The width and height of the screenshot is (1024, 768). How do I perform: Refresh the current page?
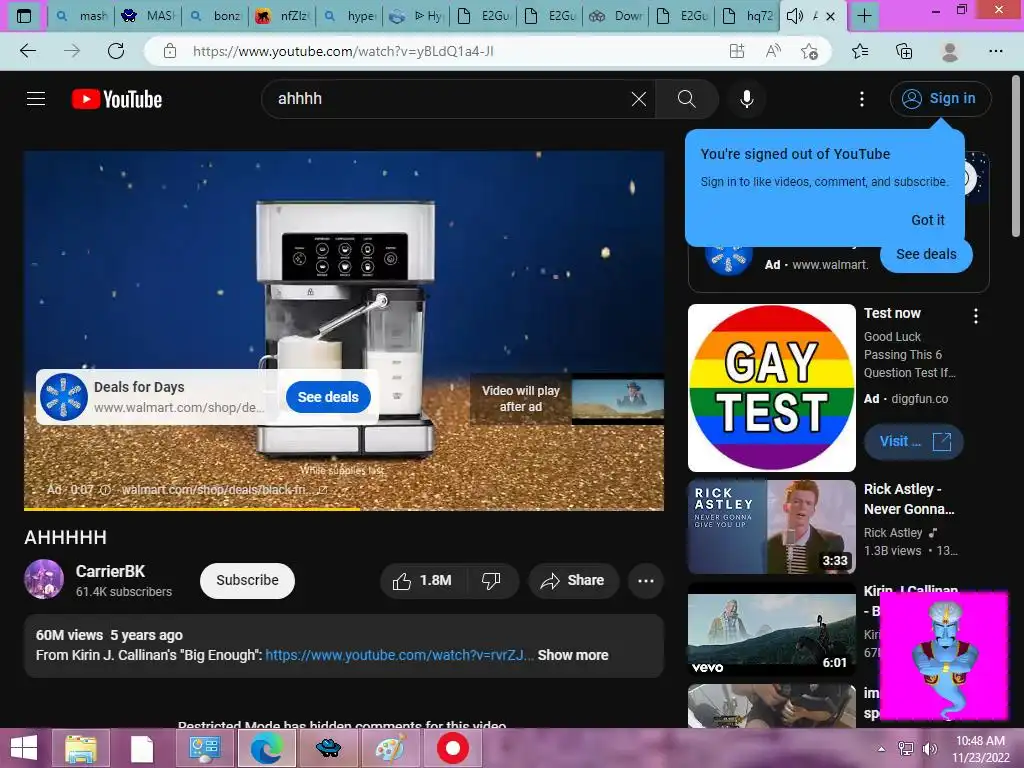tap(116, 51)
